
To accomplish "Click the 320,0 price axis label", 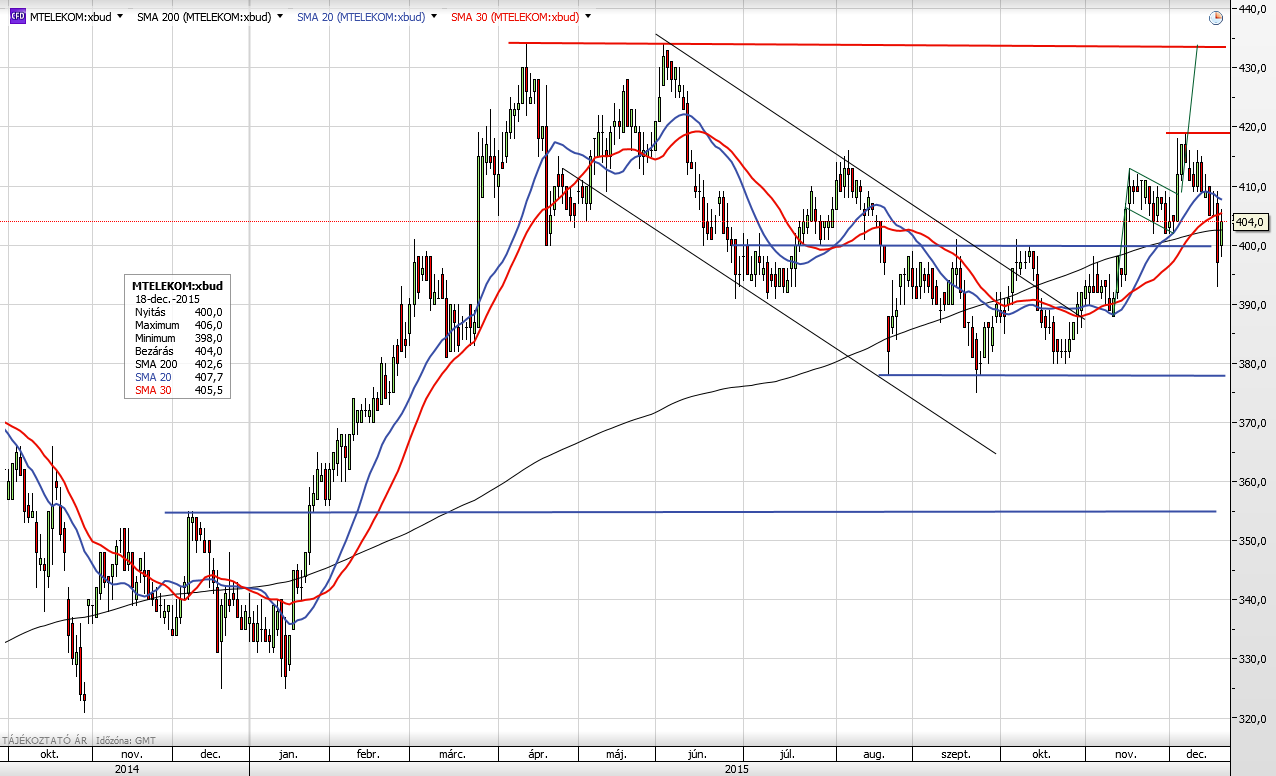I will (x=1253, y=718).
